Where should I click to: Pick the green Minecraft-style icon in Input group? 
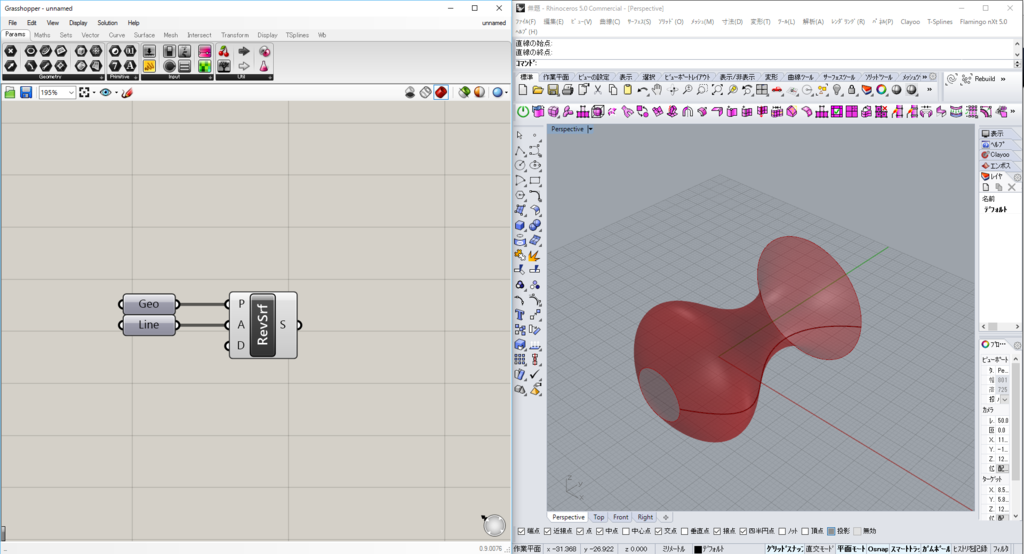point(204,66)
